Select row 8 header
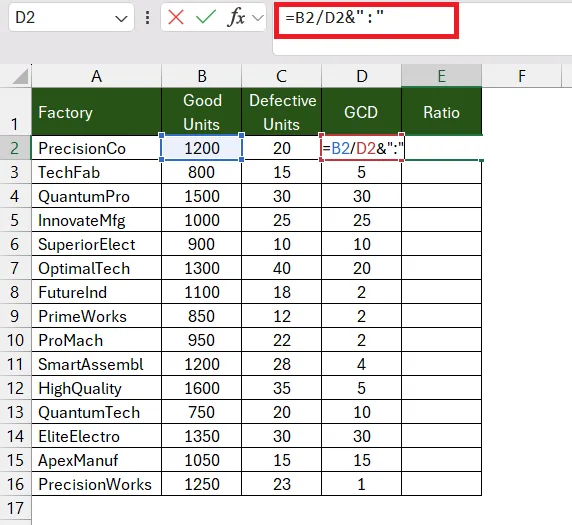The image size is (572, 525). [x=15, y=292]
